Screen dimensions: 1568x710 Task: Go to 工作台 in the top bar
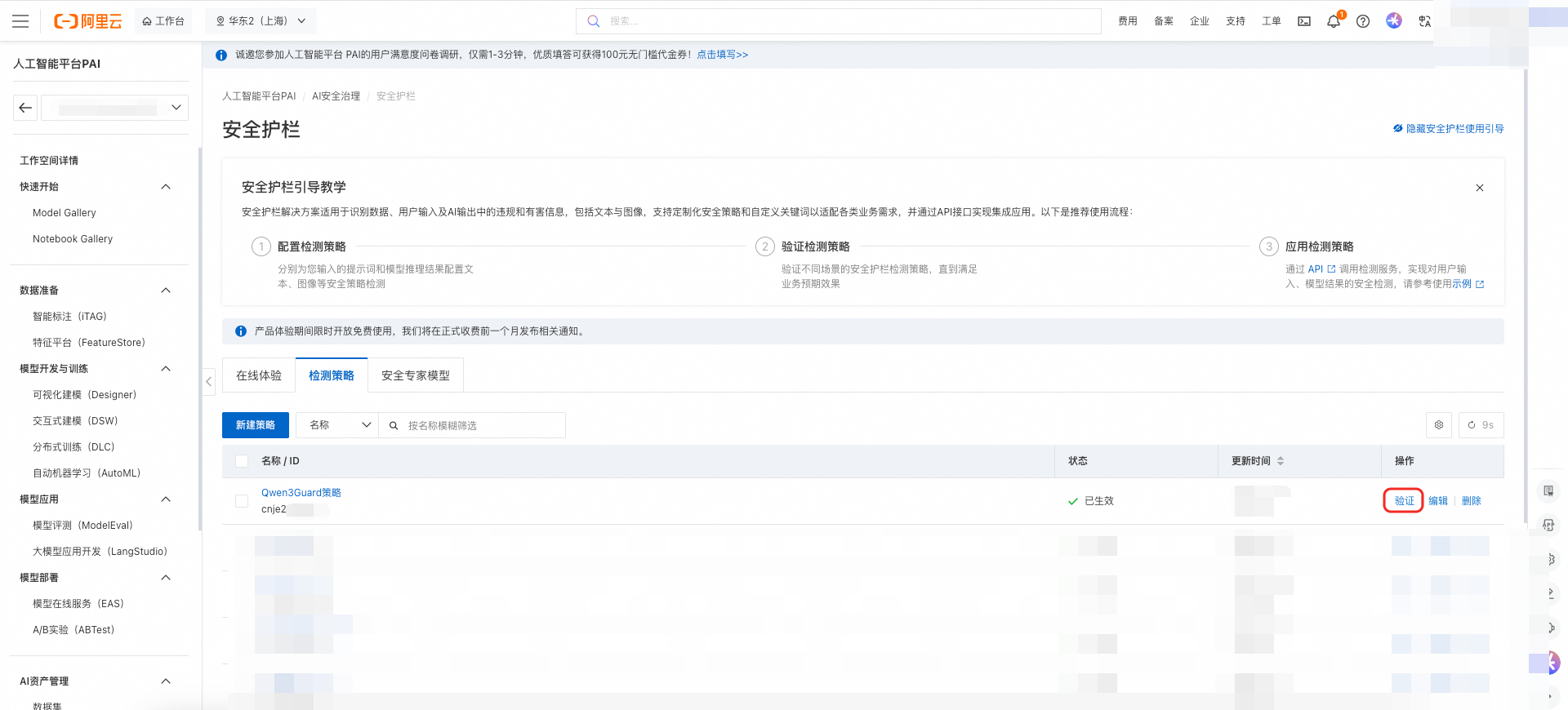pyautogui.click(x=163, y=21)
